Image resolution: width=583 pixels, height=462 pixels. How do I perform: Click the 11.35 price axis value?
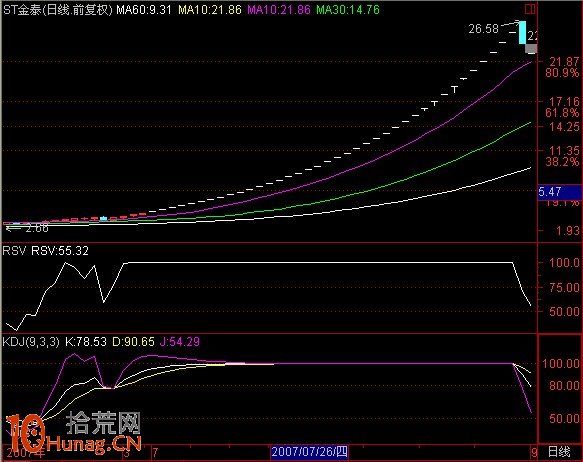[564, 151]
